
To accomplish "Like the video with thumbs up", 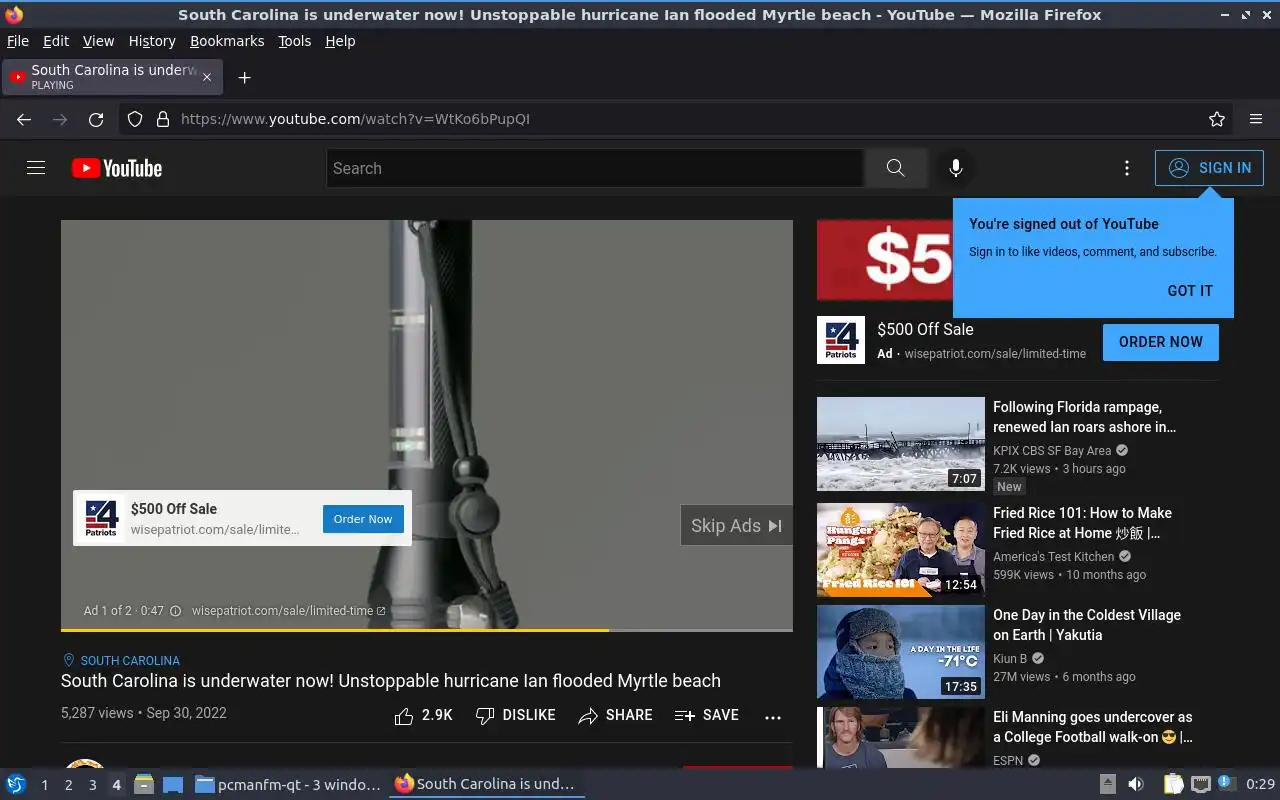I will (423, 716).
